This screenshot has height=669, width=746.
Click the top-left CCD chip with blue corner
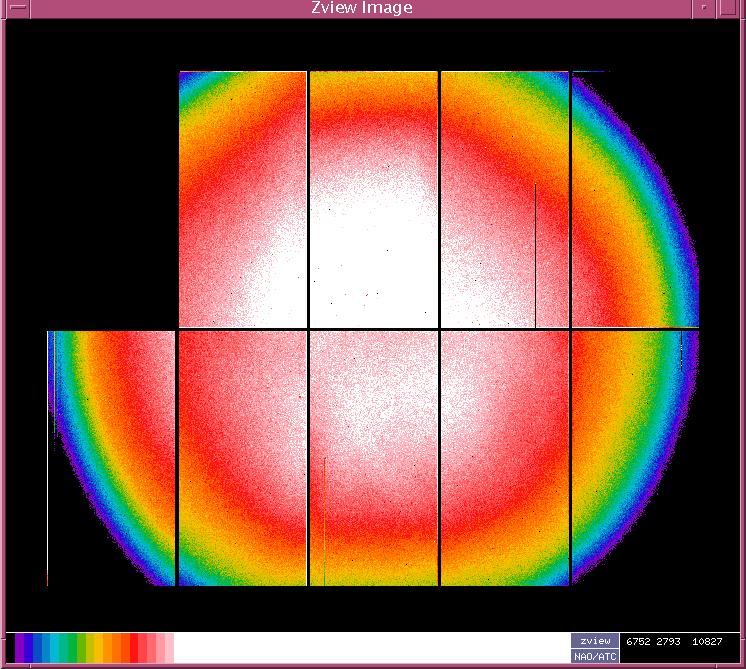pyautogui.click(x=243, y=199)
